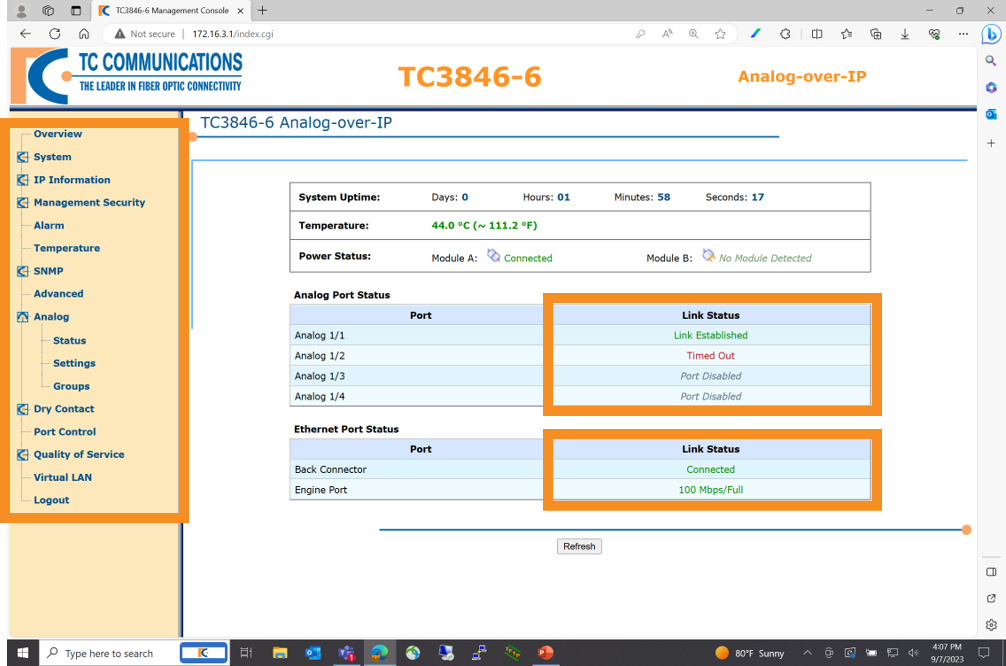1006x666 pixels.
Task: Add page to favorites star icon
Action: coord(720,33)
